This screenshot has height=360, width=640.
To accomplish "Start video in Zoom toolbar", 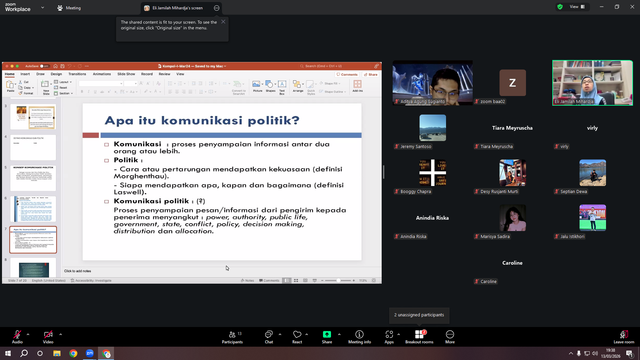I will [x=48, y=336].
